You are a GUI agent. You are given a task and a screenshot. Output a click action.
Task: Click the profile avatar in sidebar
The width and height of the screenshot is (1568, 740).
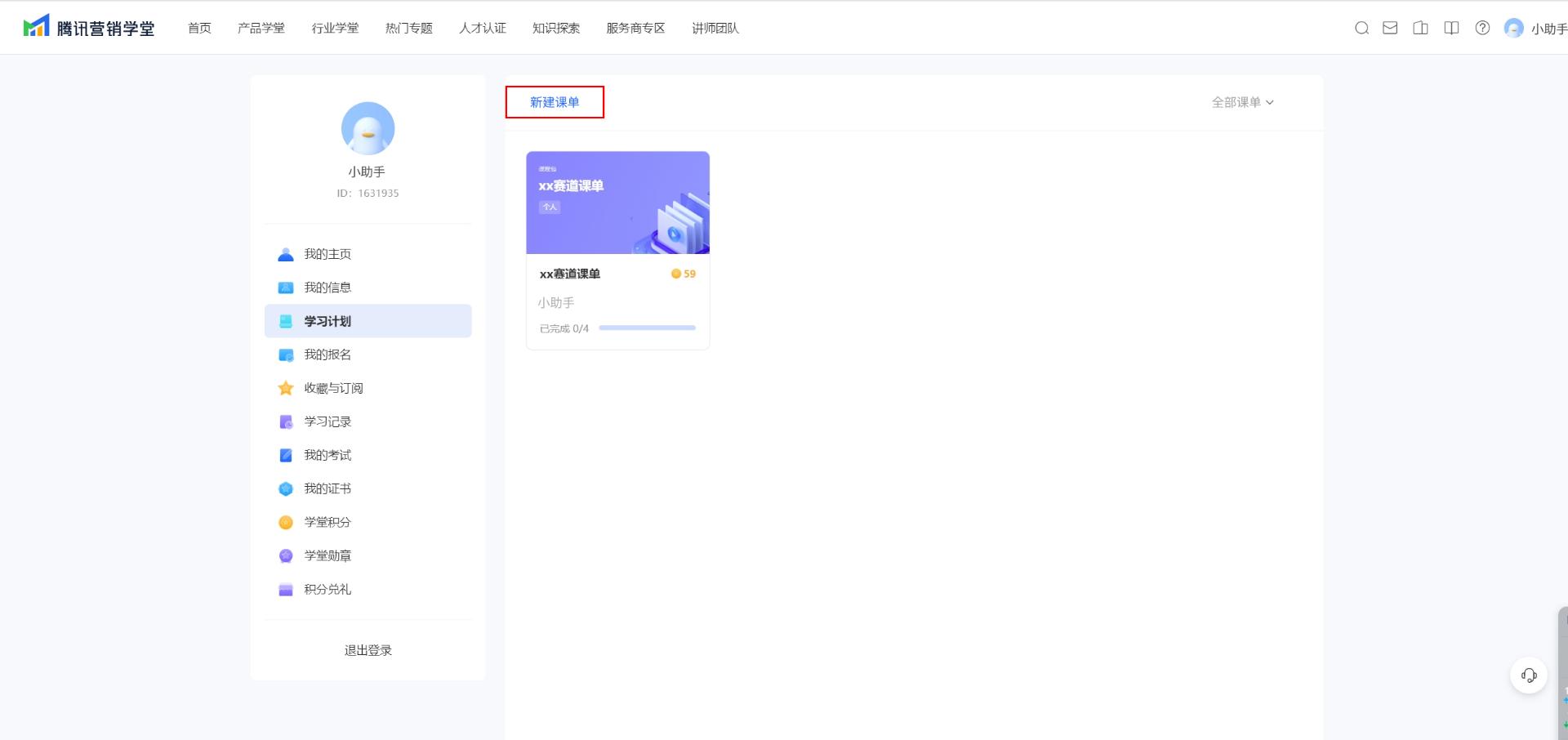(367, 129)
